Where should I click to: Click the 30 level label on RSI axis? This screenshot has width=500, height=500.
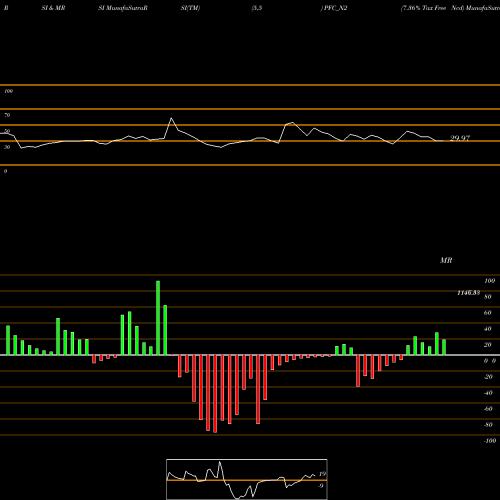tap(7, 147)
